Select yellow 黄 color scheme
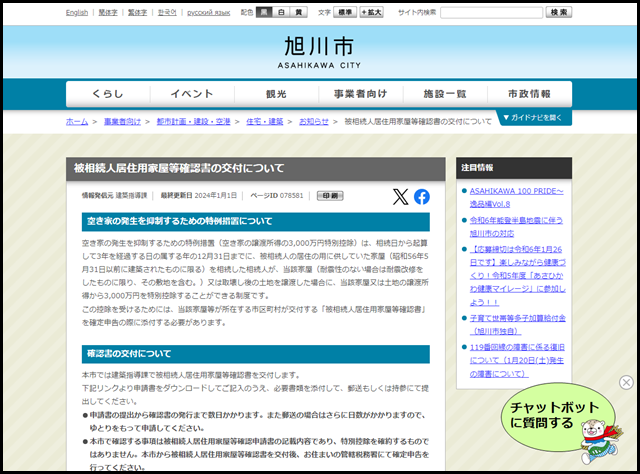Viewport: 640px width, 474px height. click(x=299, y=12)
